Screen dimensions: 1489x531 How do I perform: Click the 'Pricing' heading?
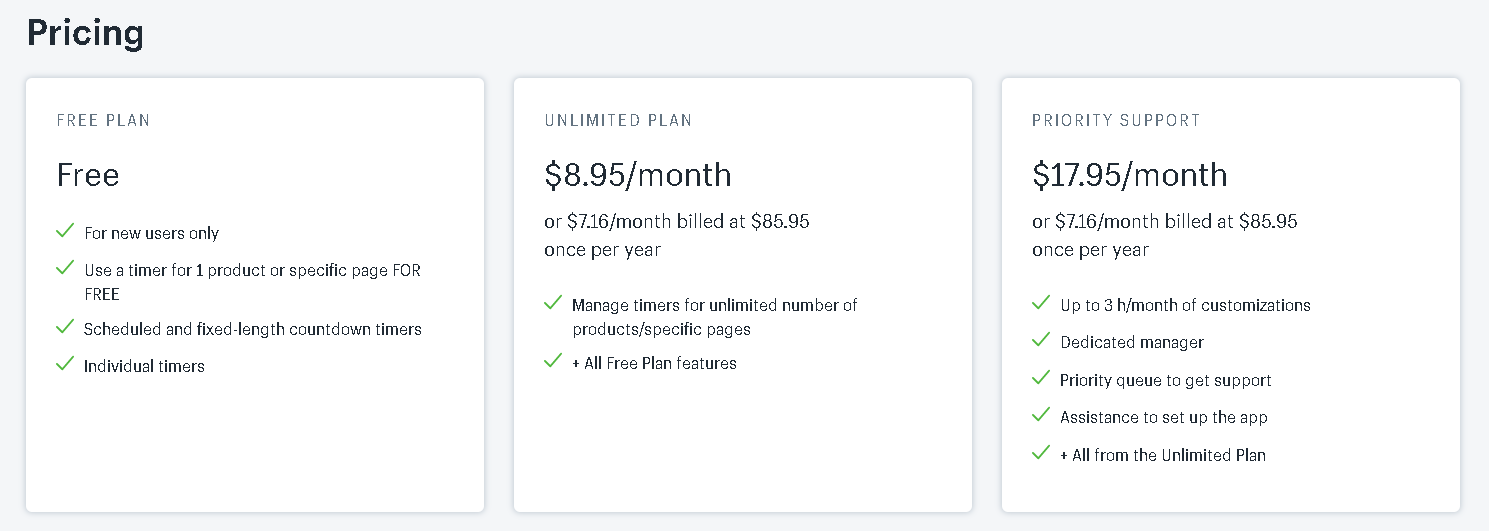click(x=85, y=33)
